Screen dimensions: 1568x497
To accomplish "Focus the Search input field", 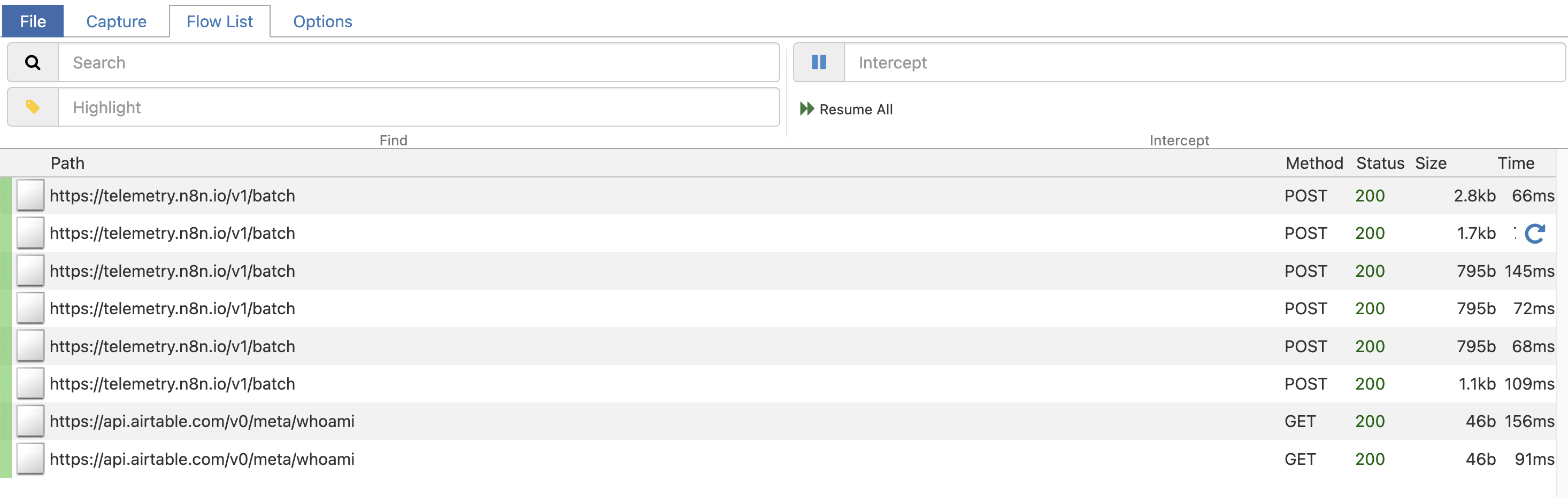I will [x=419, y=63].
